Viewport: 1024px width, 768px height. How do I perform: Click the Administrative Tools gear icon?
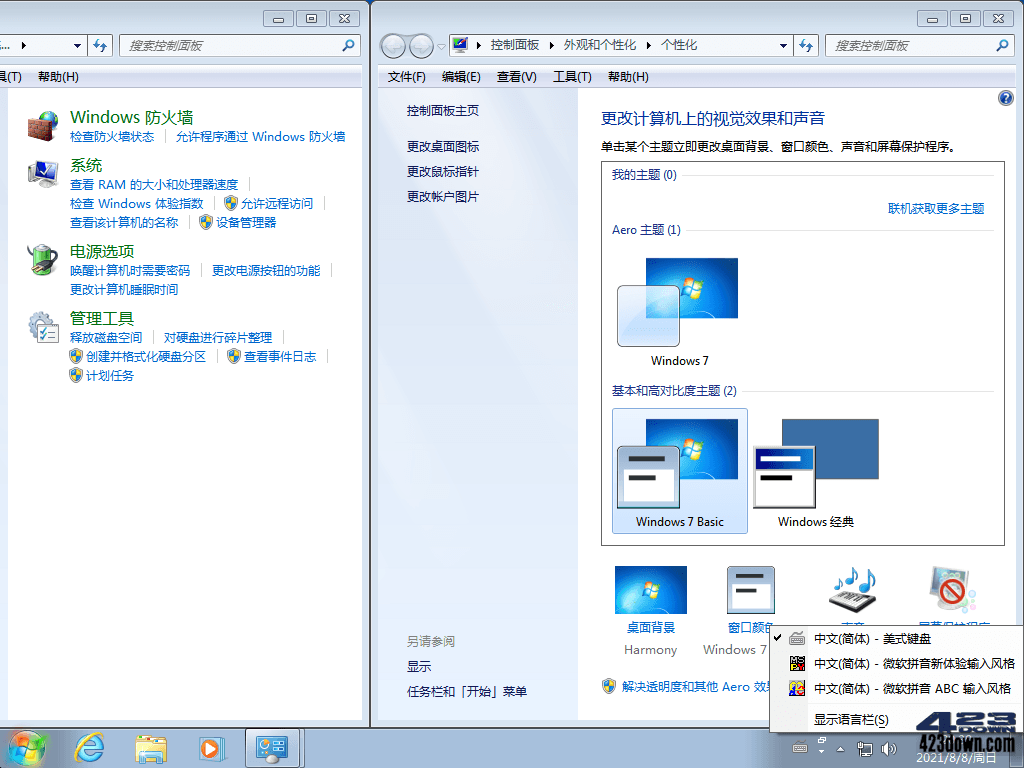click(43, 327)
